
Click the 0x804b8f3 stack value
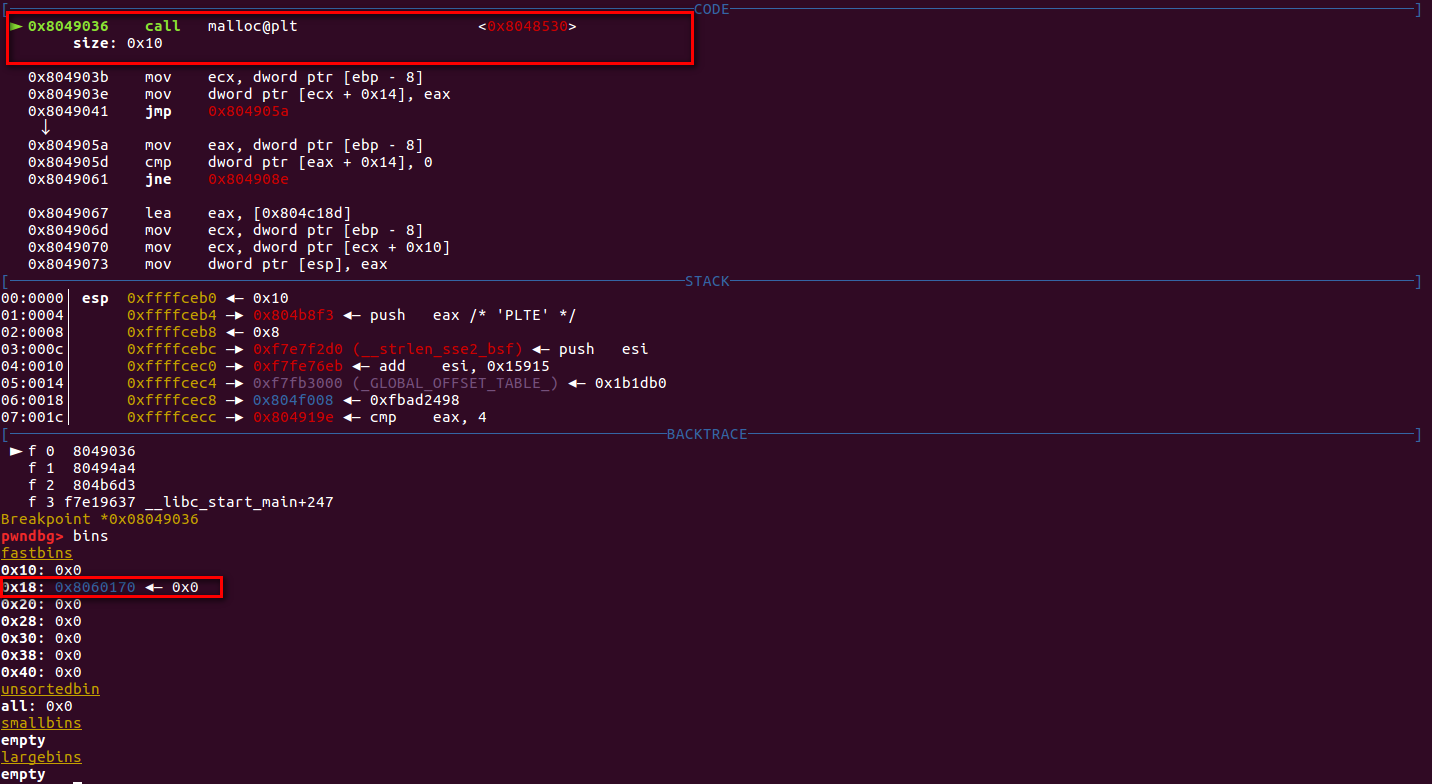pos(293,315)
